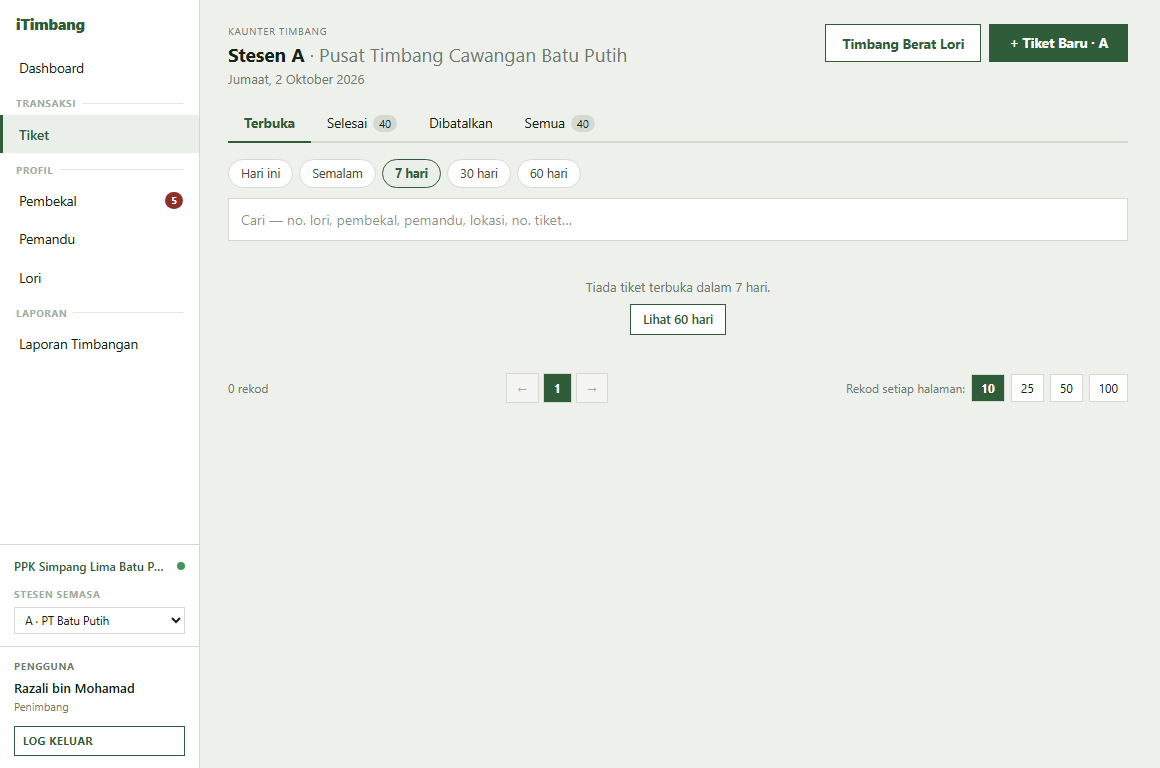
Task: Click the Timbang Berat Lori button
Action: tap(903, 44)
